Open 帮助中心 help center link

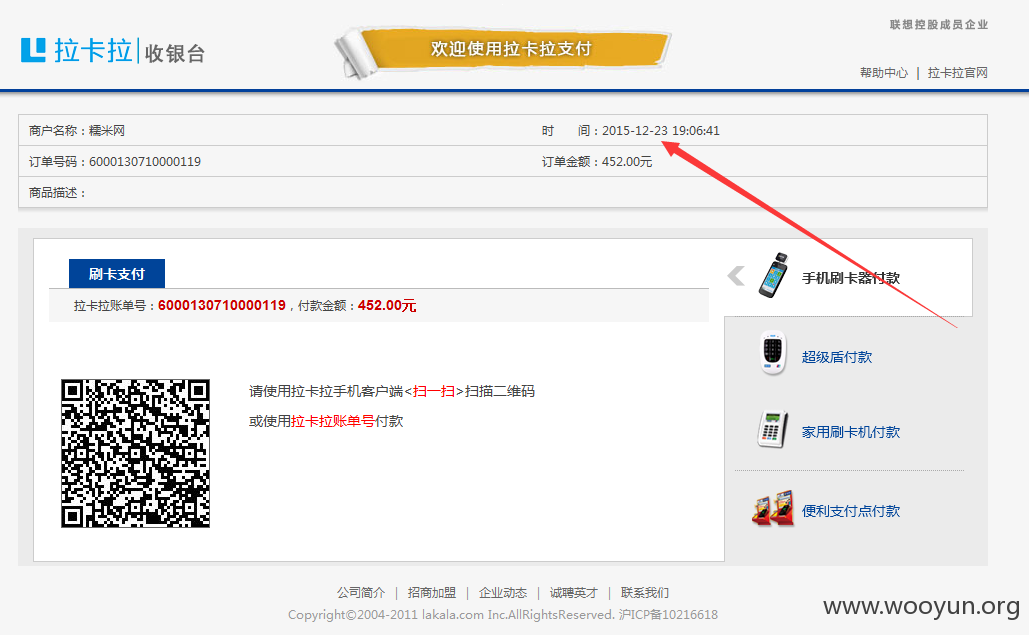click(884, 73)
